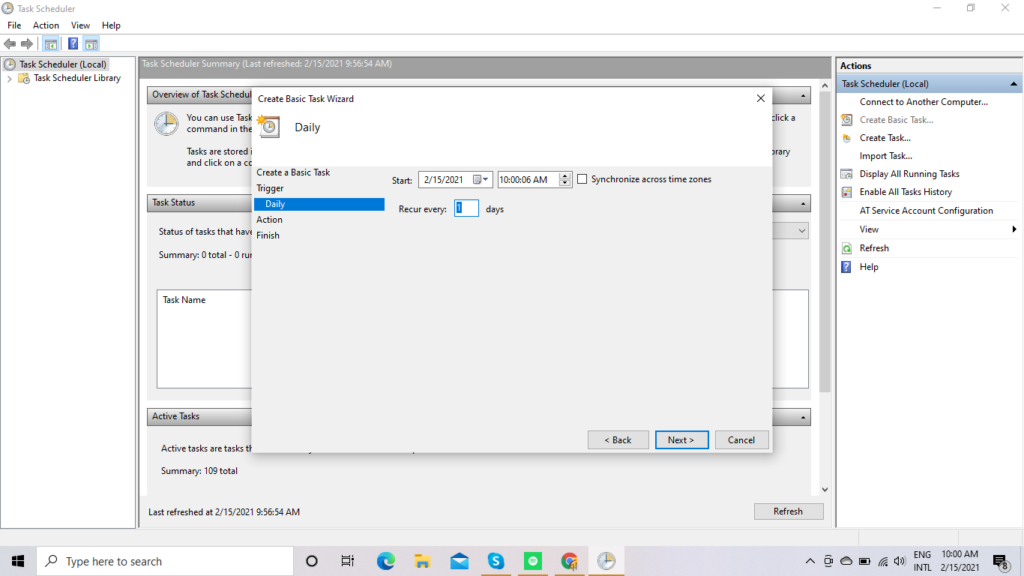The image size is (1024, 576).
Task: Click the network tray icon
Action: 882,561
